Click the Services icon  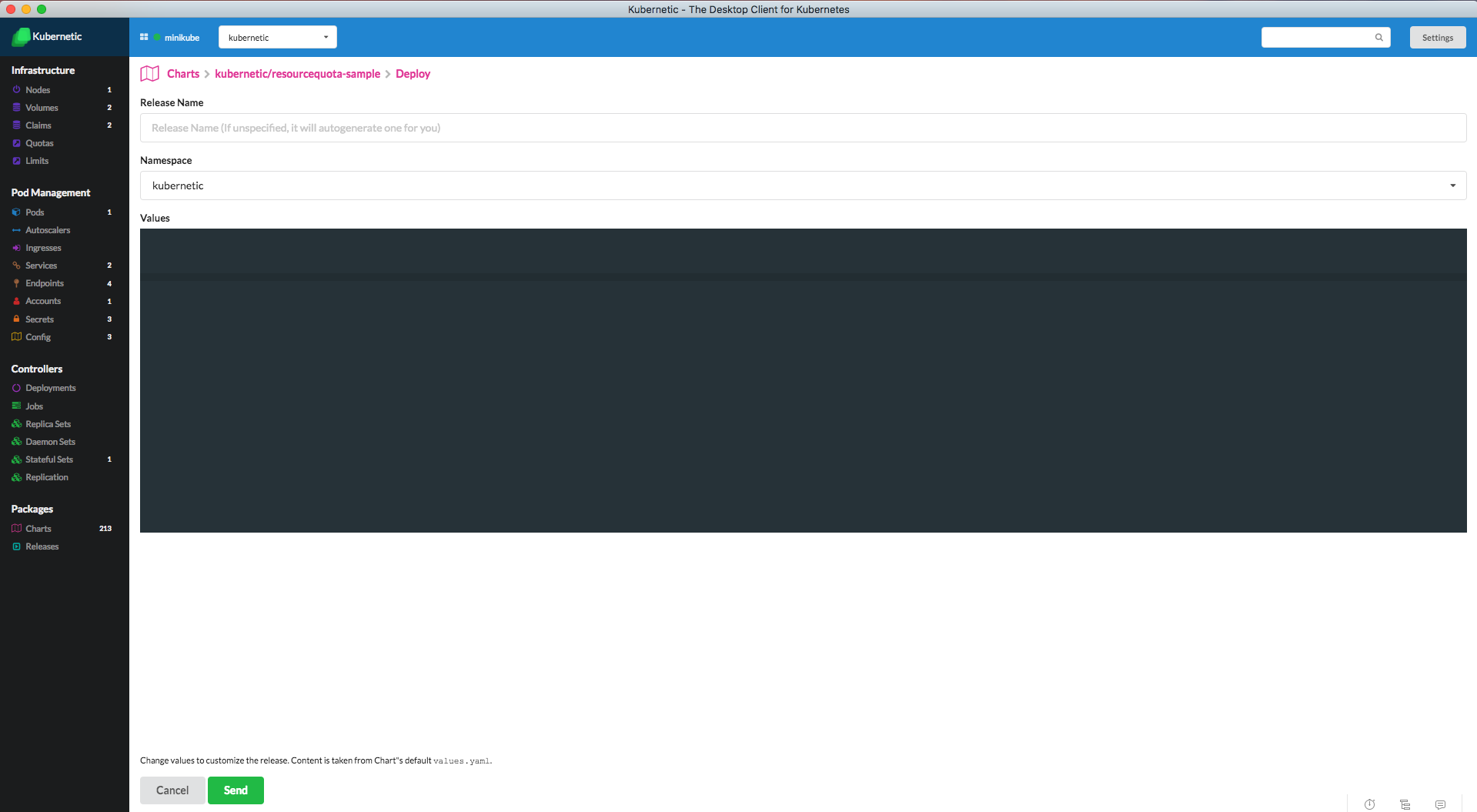(x=16, y=266)
